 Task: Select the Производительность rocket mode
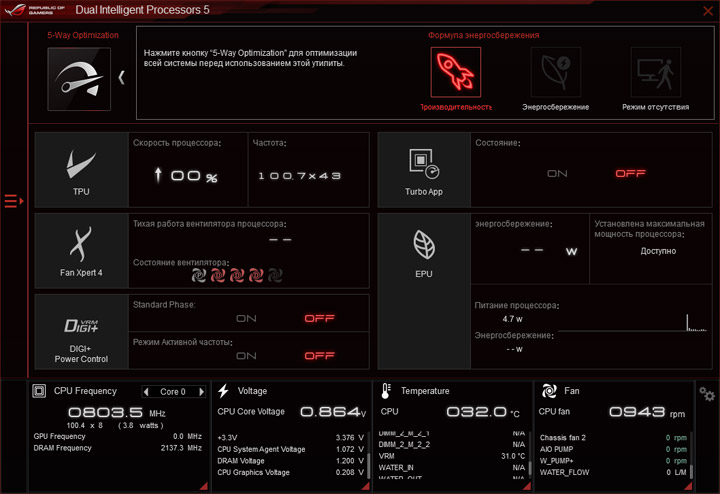456,72
